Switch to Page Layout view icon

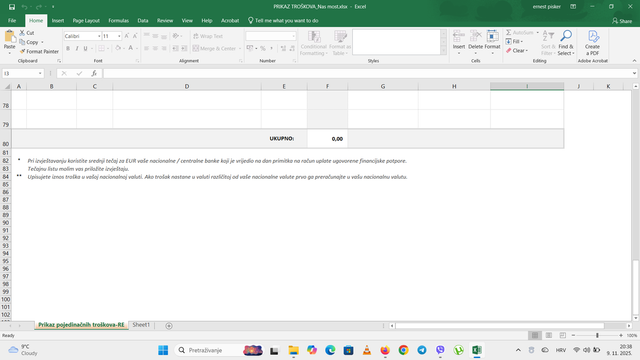pos(549,336)
